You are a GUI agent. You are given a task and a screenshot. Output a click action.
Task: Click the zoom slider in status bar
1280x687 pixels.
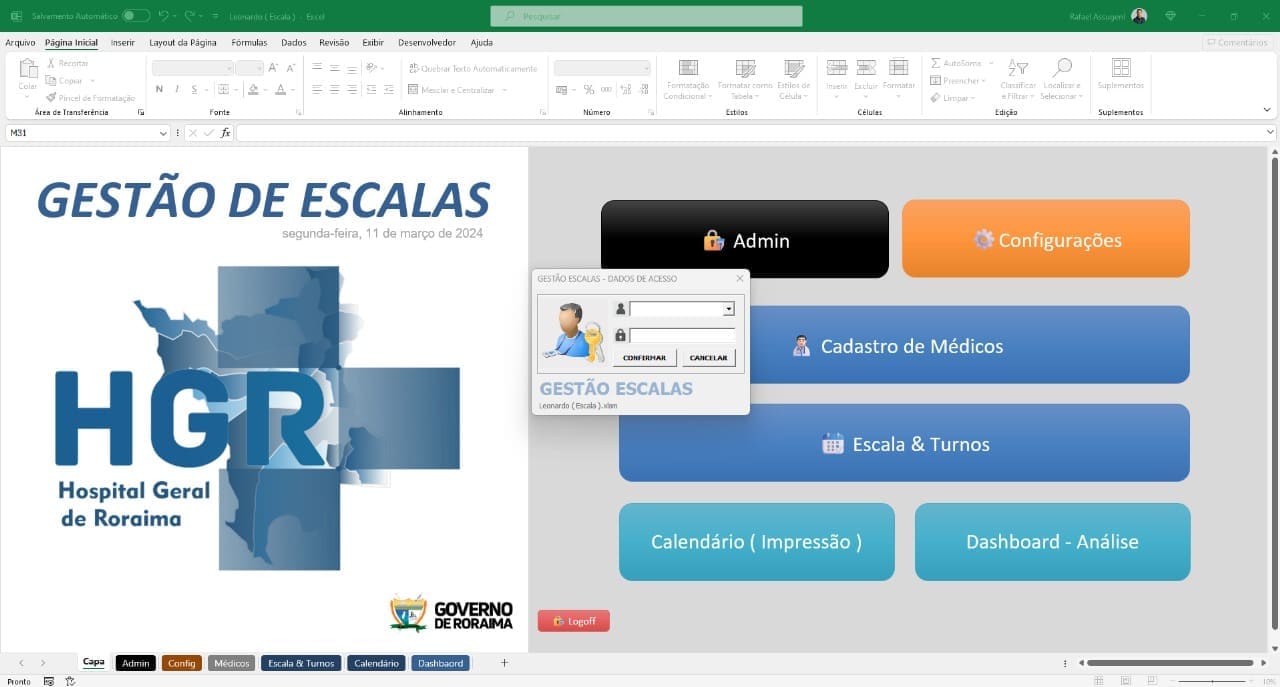[x=1211, y=681]
